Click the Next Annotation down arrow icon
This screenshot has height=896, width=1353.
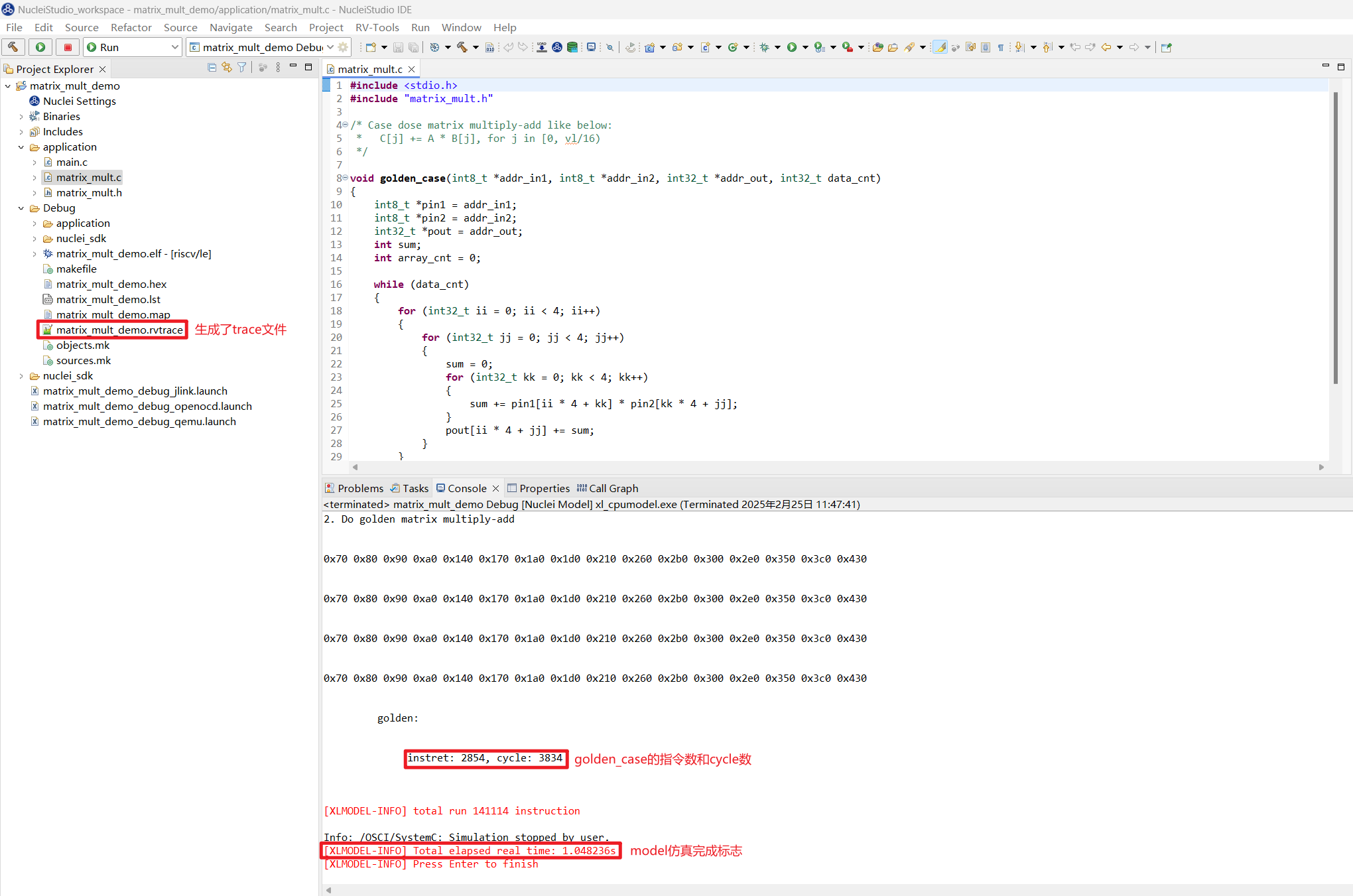pyautogui.click(x=1020, y=47)
